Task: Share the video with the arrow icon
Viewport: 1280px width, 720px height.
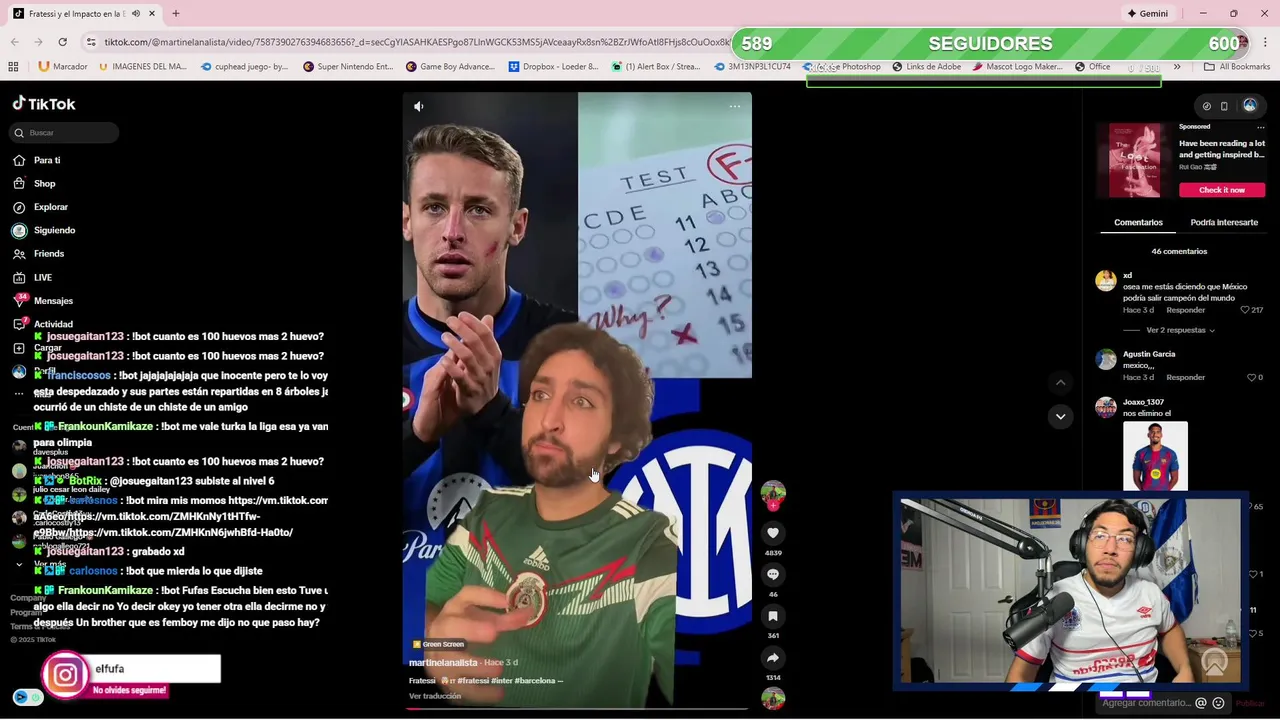Action: 773,658
